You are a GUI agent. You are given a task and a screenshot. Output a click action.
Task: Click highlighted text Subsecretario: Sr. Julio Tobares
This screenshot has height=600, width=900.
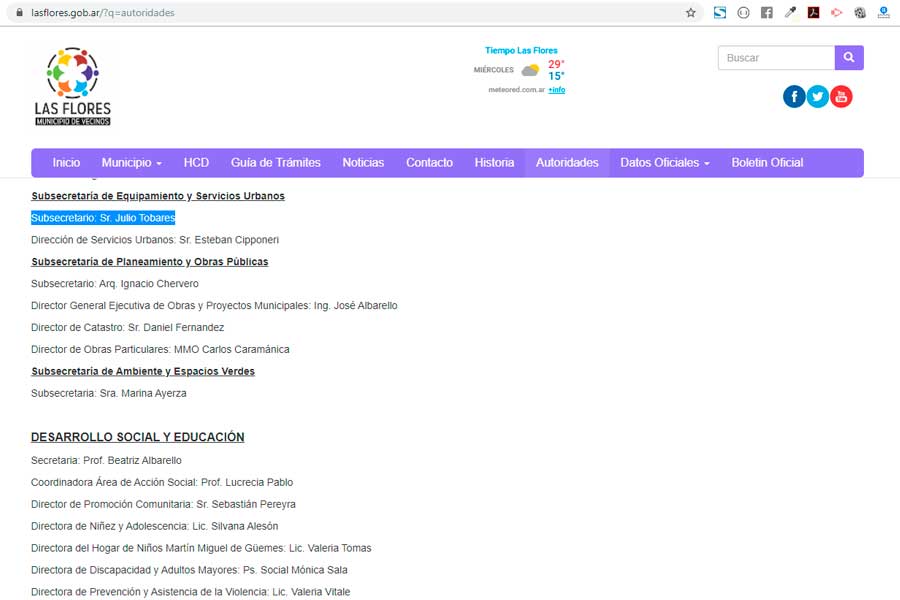103,218
